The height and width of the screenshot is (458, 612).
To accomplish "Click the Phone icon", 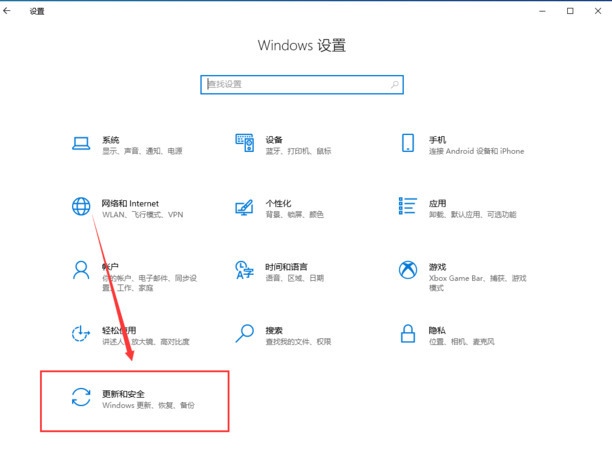I will point(408,143).
